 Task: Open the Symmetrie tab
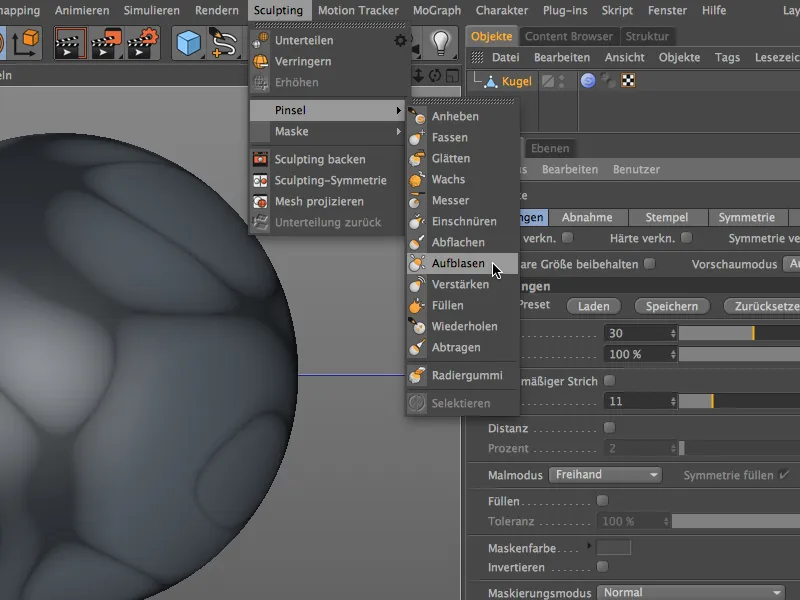point(746,217)
